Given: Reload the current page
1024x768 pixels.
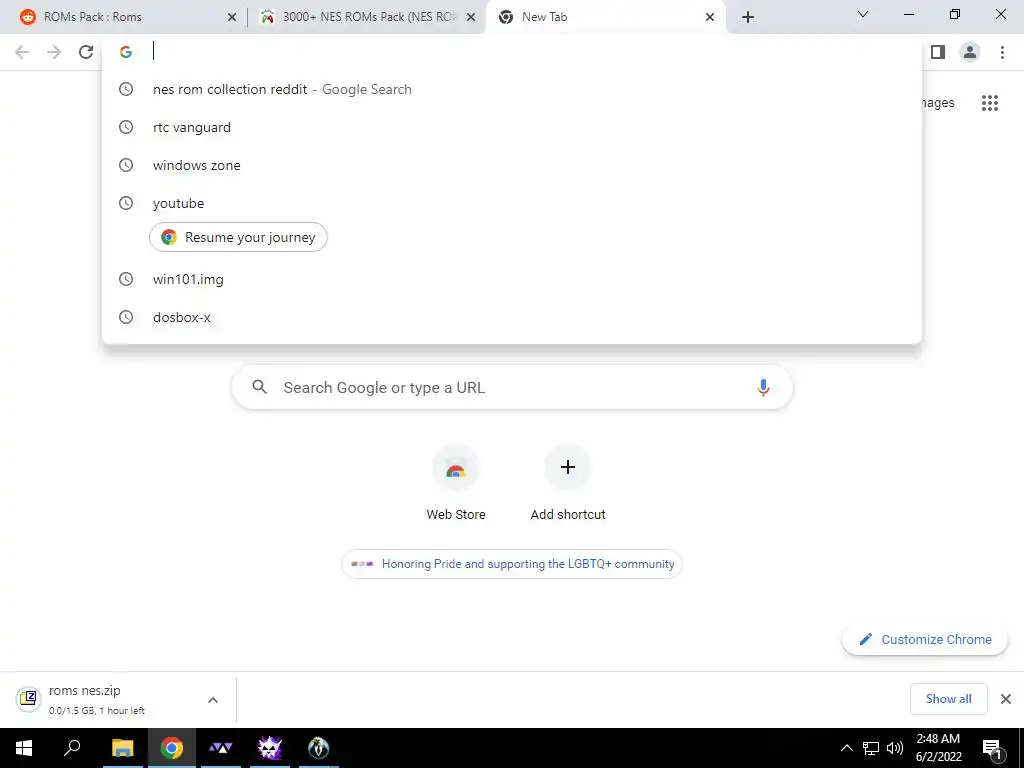Looking at the screenshot, I should [x=86, y=52].
